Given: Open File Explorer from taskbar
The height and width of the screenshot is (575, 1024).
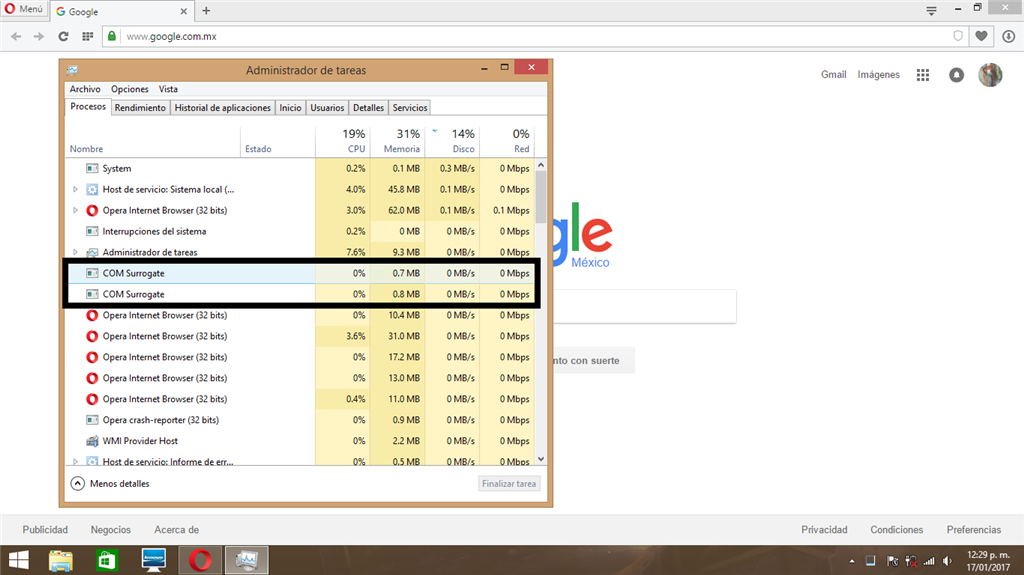Looking at the screenshot, I should (61, 560).
